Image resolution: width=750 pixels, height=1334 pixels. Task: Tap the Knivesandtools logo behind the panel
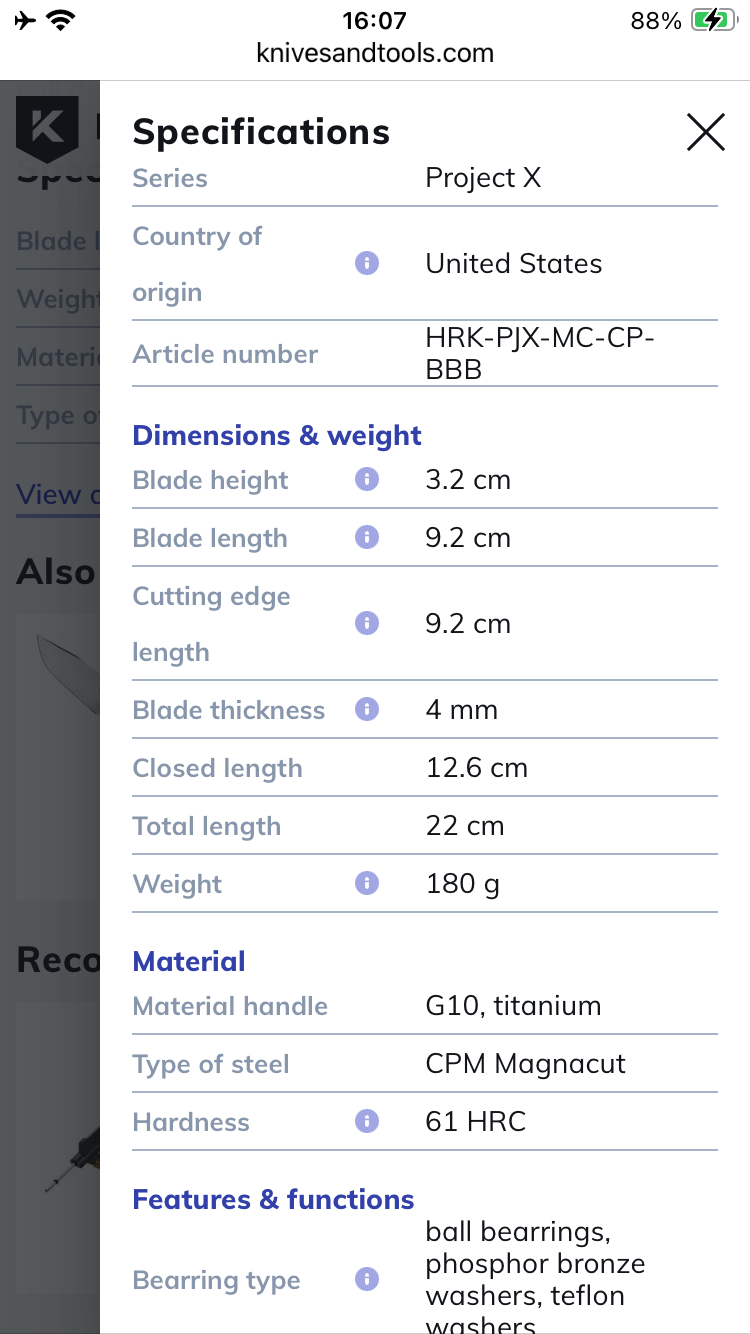click(x=46, y=128)
